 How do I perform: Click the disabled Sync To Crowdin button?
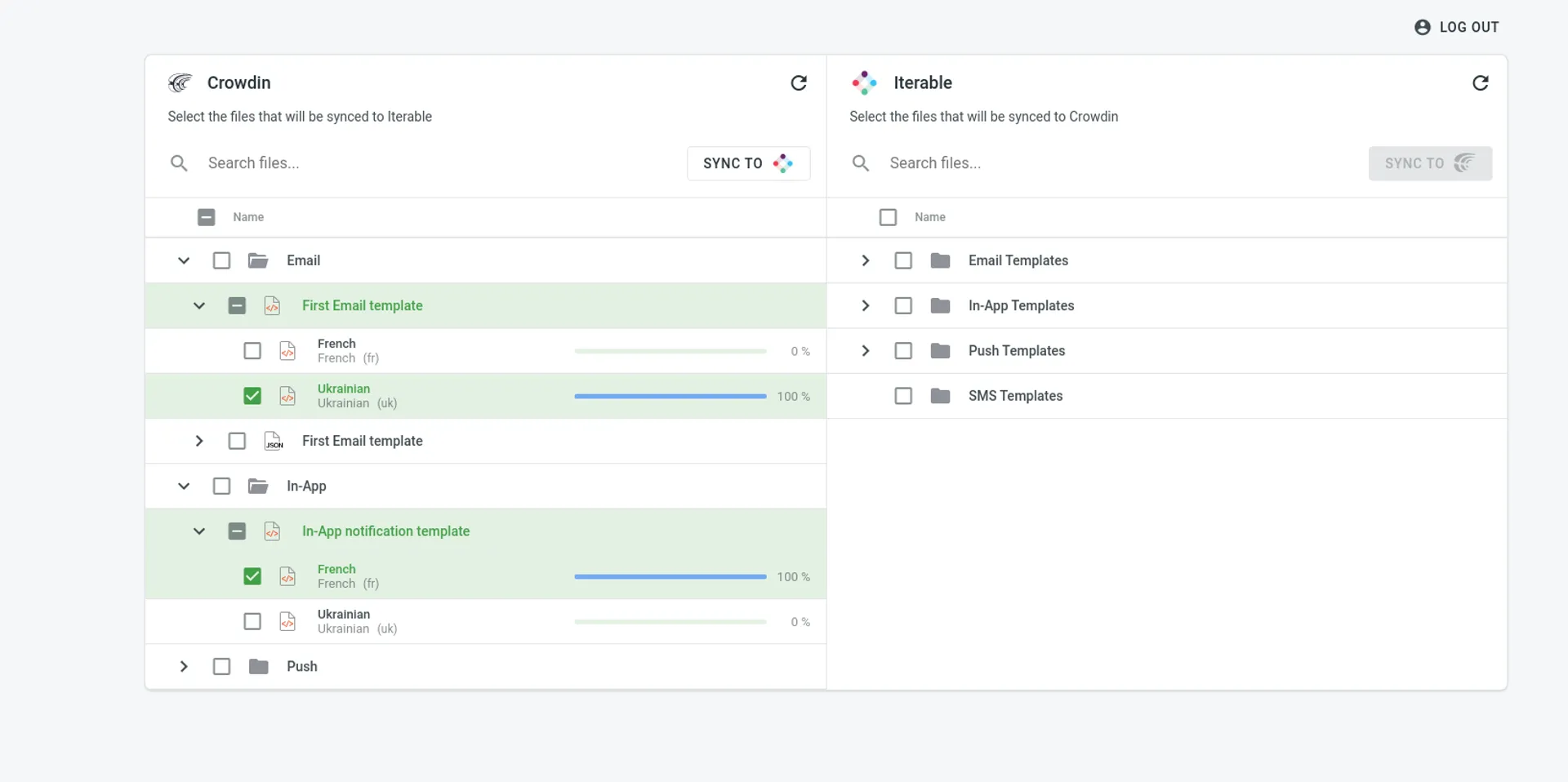(x=1430, y=163)
